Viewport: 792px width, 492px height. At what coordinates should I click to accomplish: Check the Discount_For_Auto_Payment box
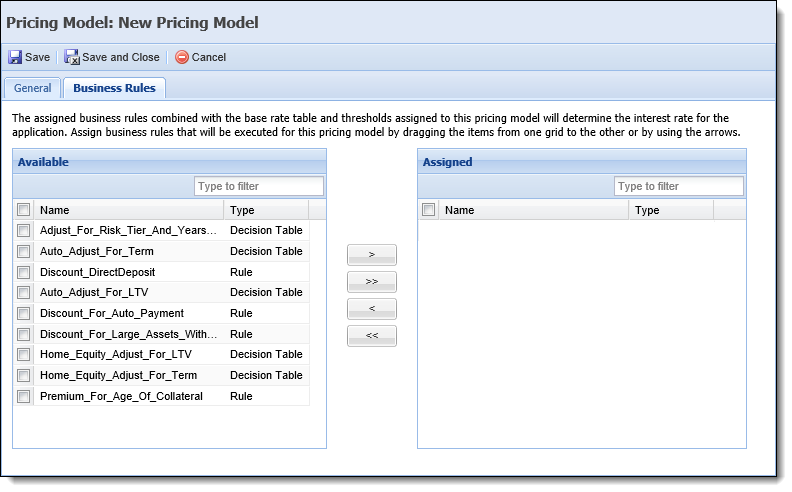[x=23, y=313]
